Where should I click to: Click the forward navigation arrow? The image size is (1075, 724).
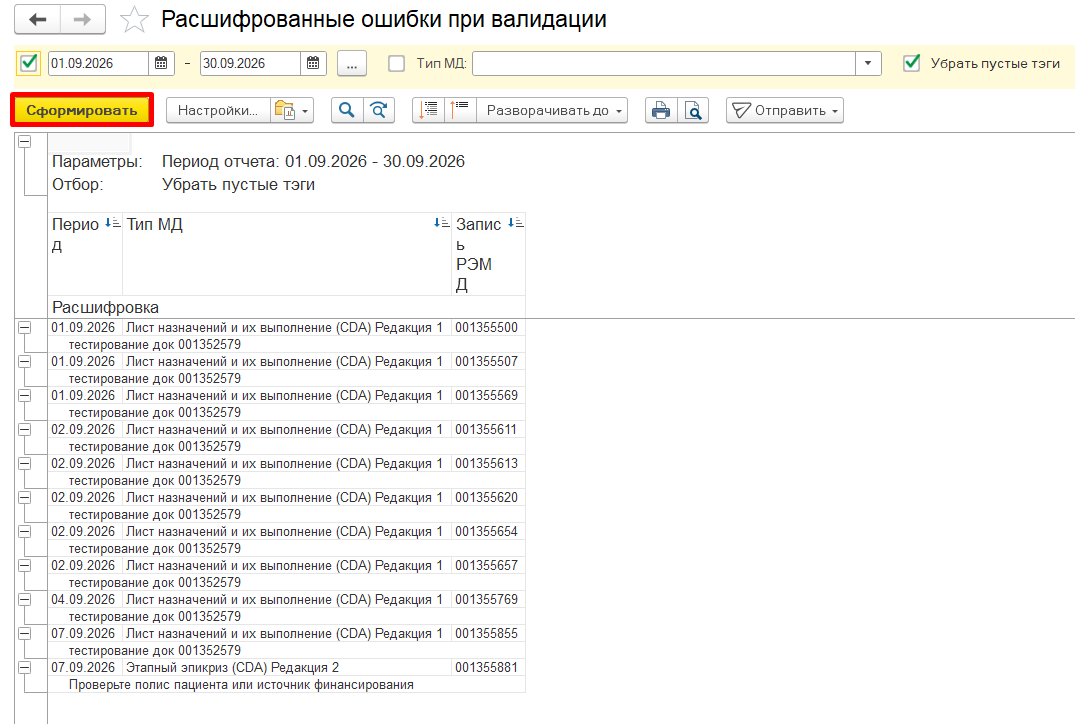tap(83, 19)
